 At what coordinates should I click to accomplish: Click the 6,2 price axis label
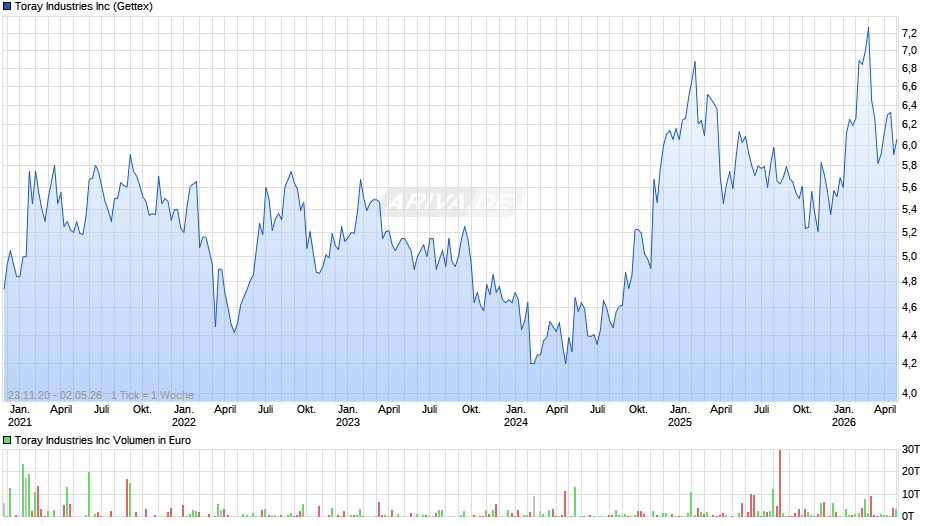click(909, 125)
